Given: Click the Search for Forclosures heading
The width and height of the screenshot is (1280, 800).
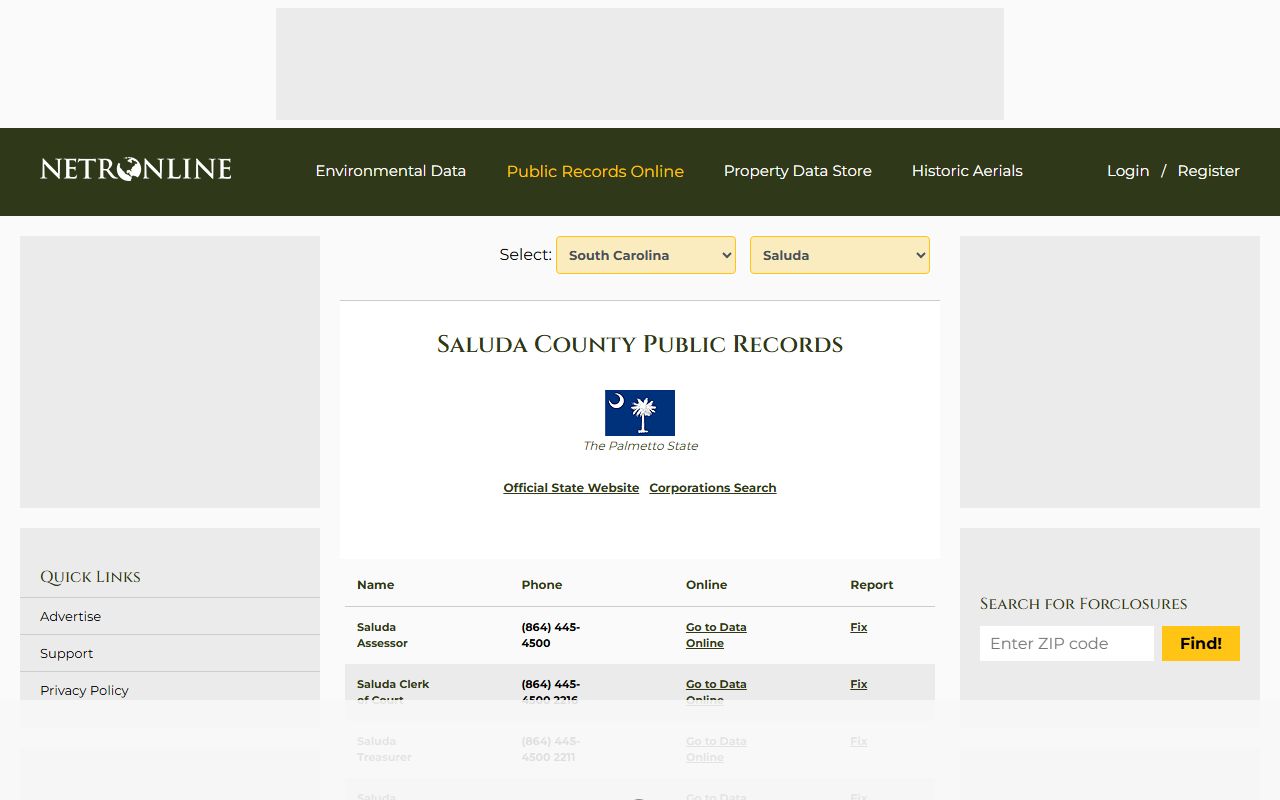Looking at the screenshot, I should point(1083,604).
